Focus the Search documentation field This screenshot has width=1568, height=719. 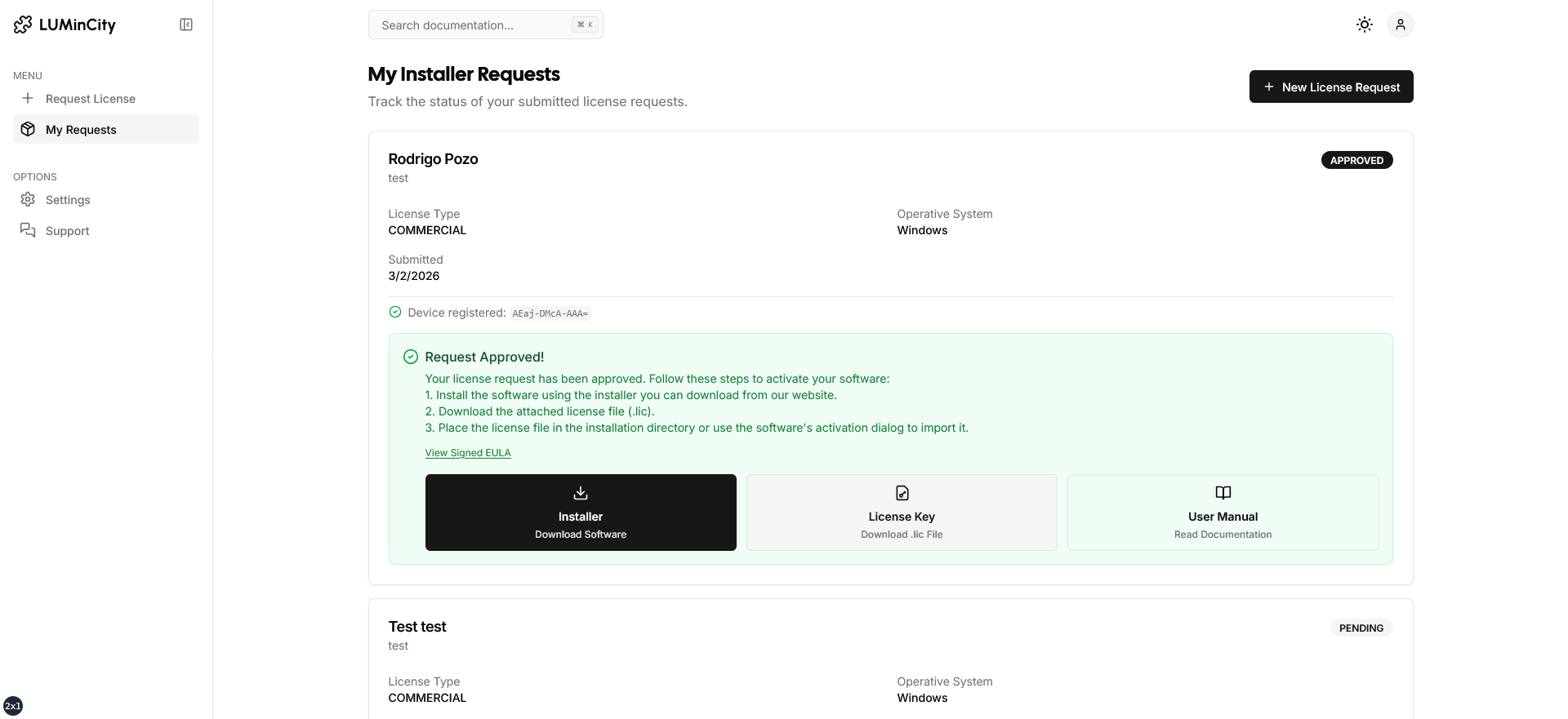[485, 24]
